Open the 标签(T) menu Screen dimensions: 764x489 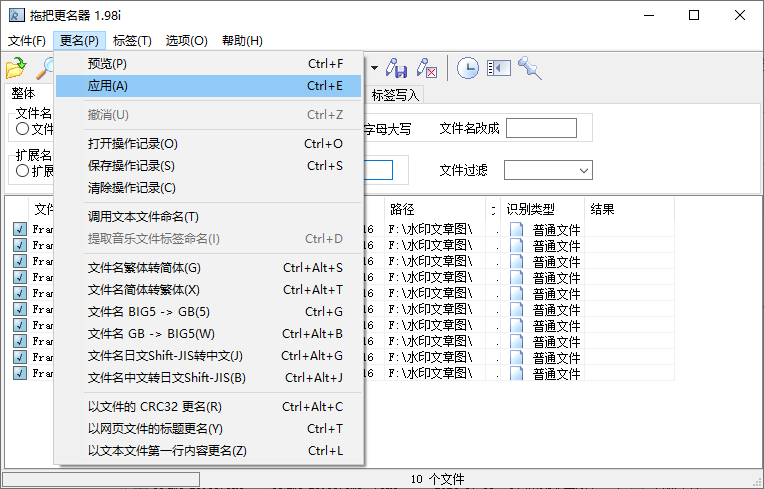pos(132,40)
